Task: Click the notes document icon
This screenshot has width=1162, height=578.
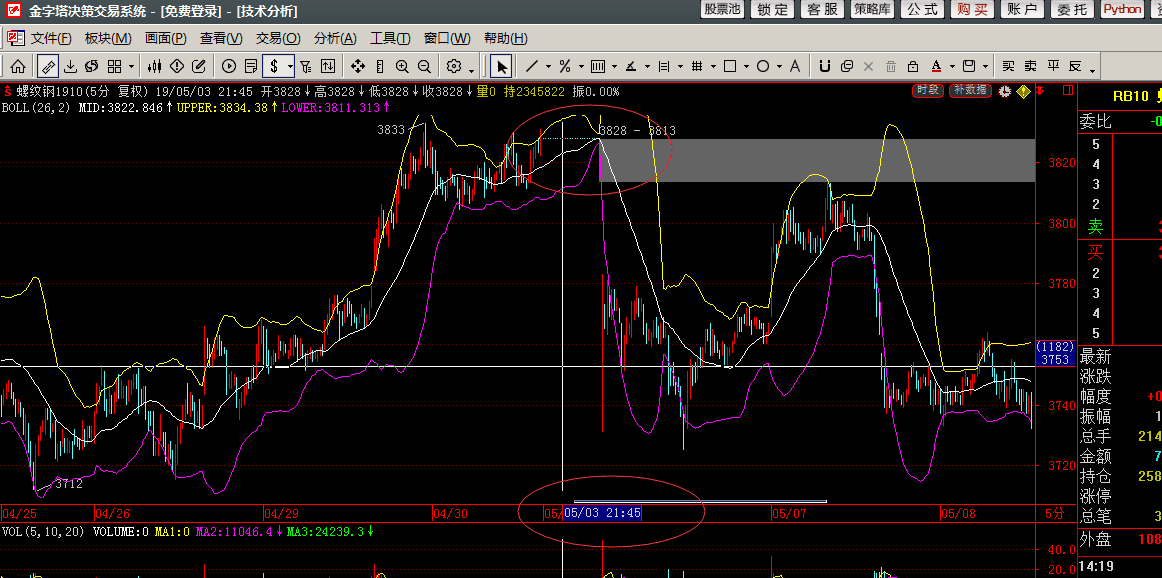Action: pyautogui.click(x=250, y=67)
